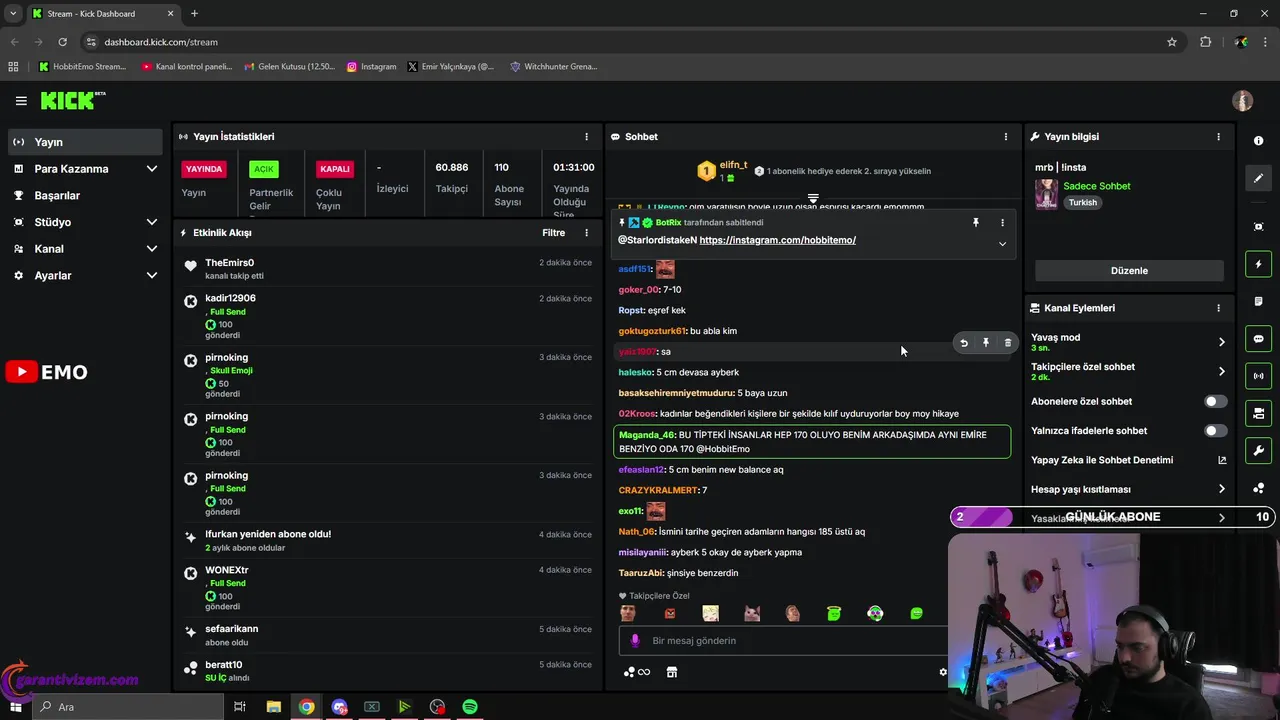The width and height of the screenshot is (1280, 720).
Task: Select the green angel emote
Action: [x=834, y=613]
